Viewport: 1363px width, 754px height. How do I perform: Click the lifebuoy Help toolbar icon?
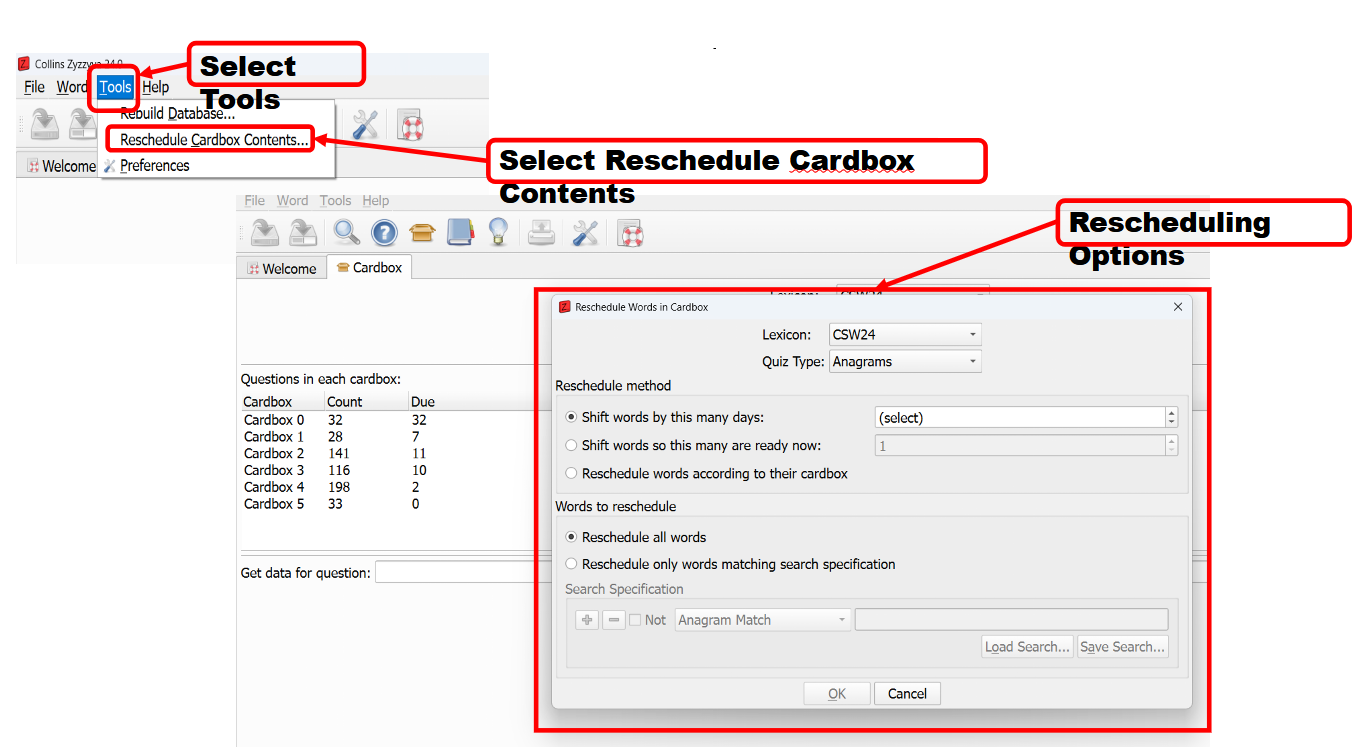pyautogui.click(x=631, y=233)
